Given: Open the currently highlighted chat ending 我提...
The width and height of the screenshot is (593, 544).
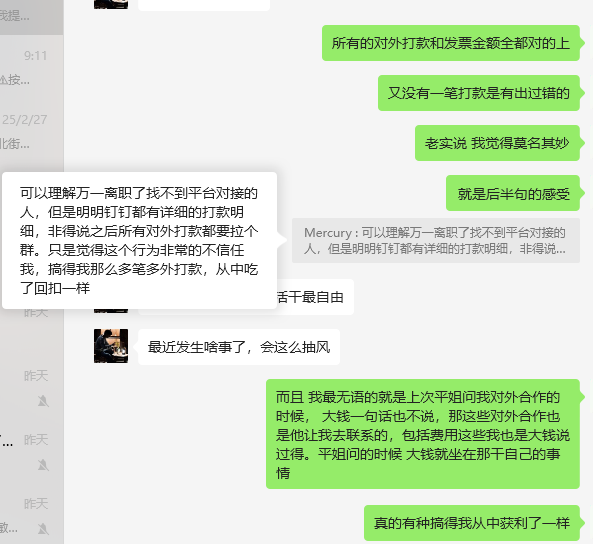Looking at the screenshot, I should tap(32, 17).
